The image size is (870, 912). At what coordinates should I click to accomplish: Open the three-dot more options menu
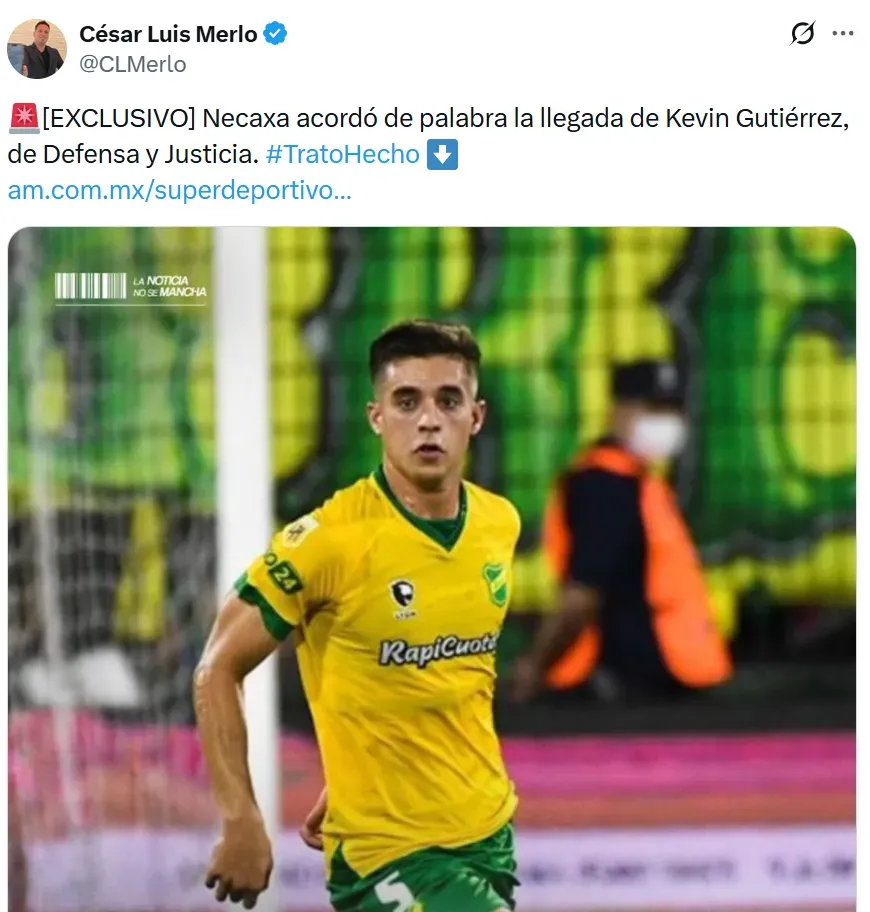[843, 33]
